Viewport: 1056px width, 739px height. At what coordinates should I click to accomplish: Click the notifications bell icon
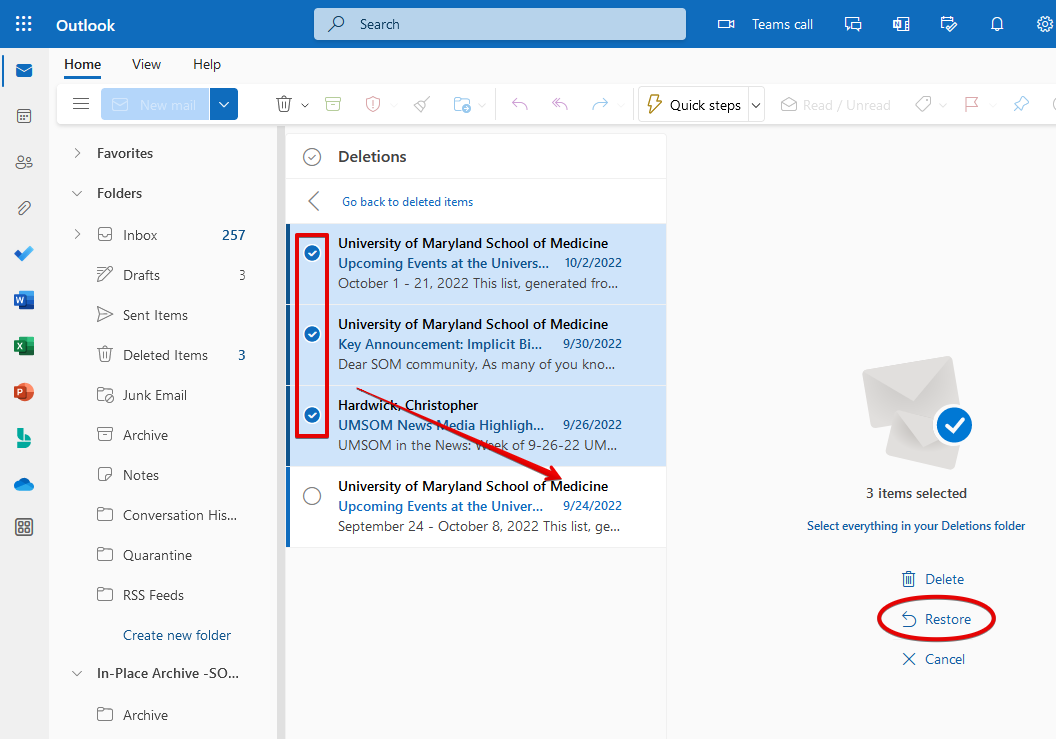(996, 24)
